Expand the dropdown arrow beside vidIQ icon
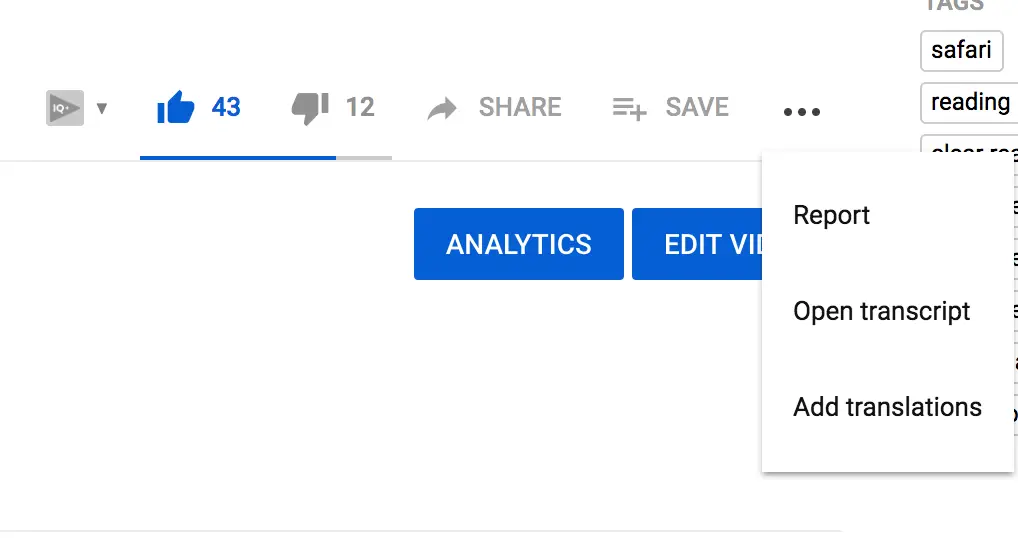Image resolution: width=1018 pixels, height=538 pixels. (101, 108)
